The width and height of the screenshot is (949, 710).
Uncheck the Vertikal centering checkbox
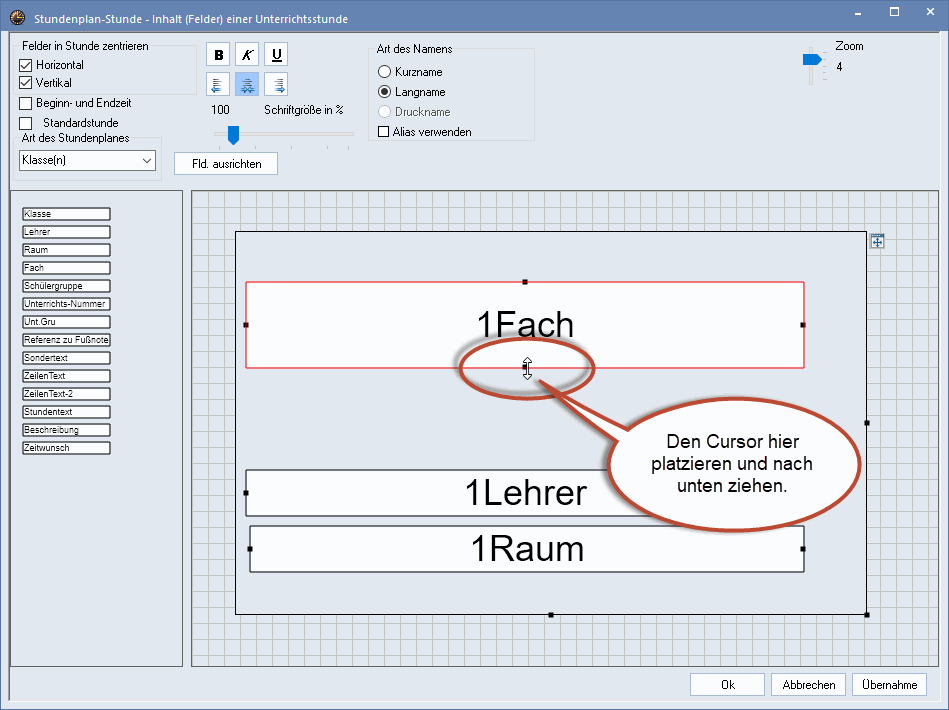tap(25, 82)
